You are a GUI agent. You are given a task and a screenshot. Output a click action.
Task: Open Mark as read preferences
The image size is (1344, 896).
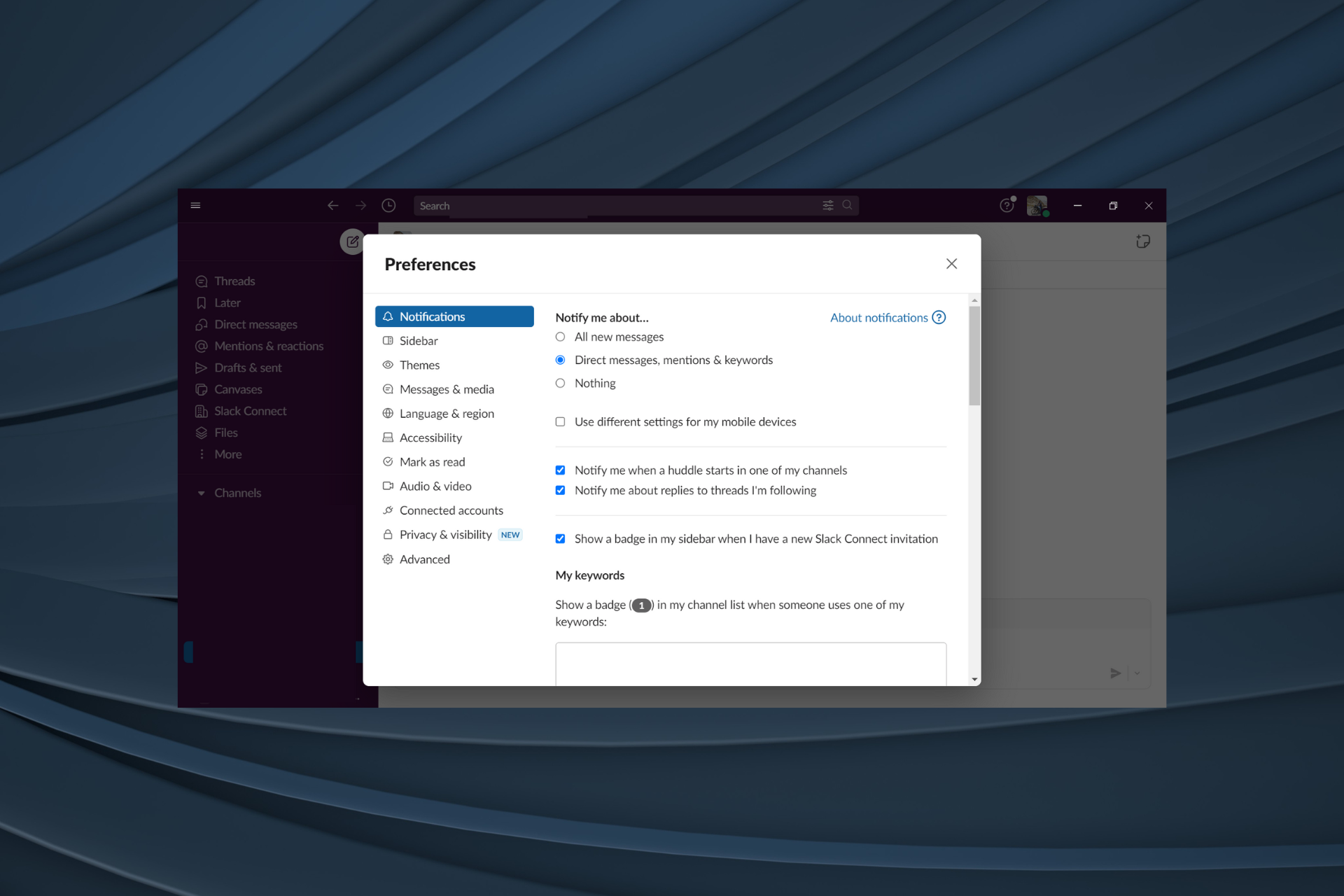(454, 462)
